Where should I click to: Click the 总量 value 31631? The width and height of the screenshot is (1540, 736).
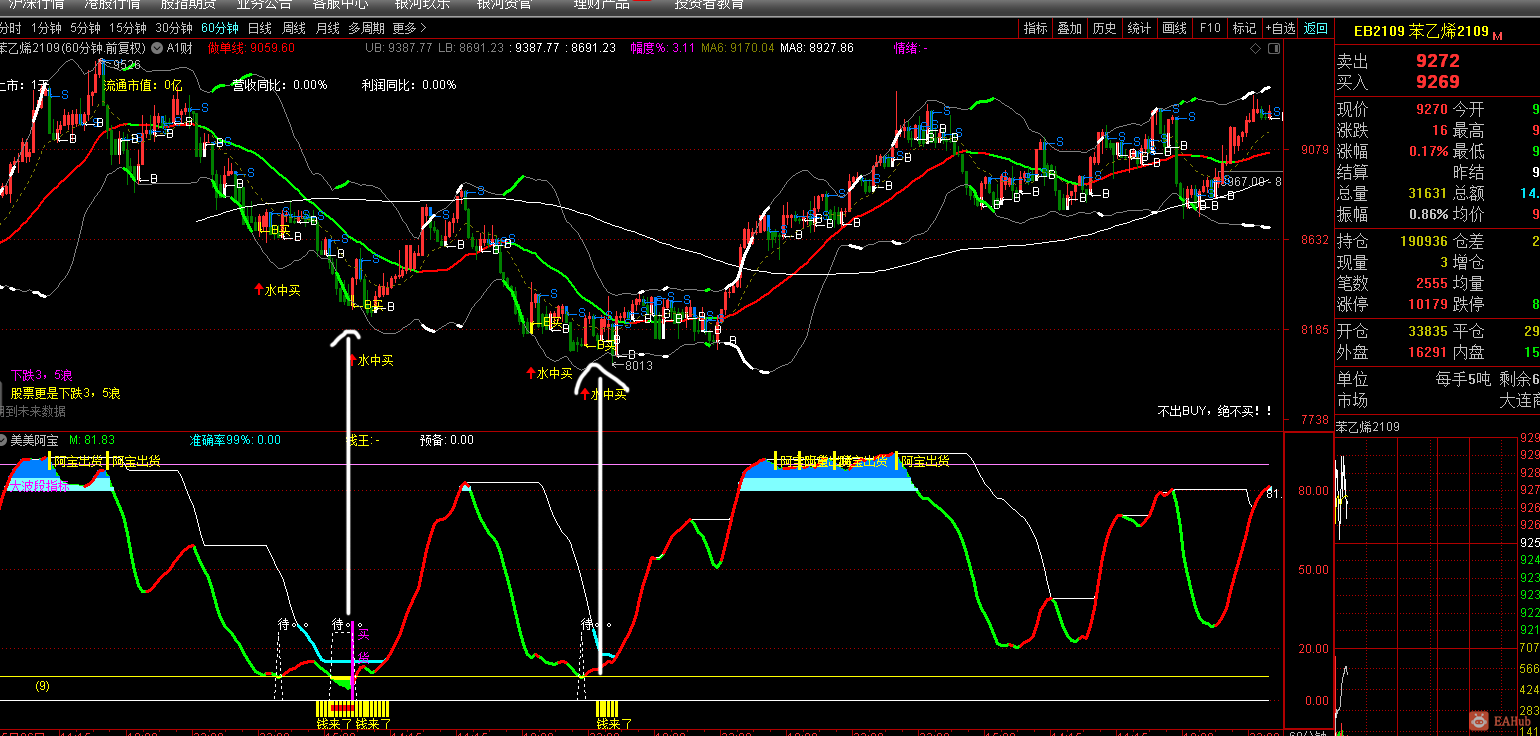tap(1428, 193)
